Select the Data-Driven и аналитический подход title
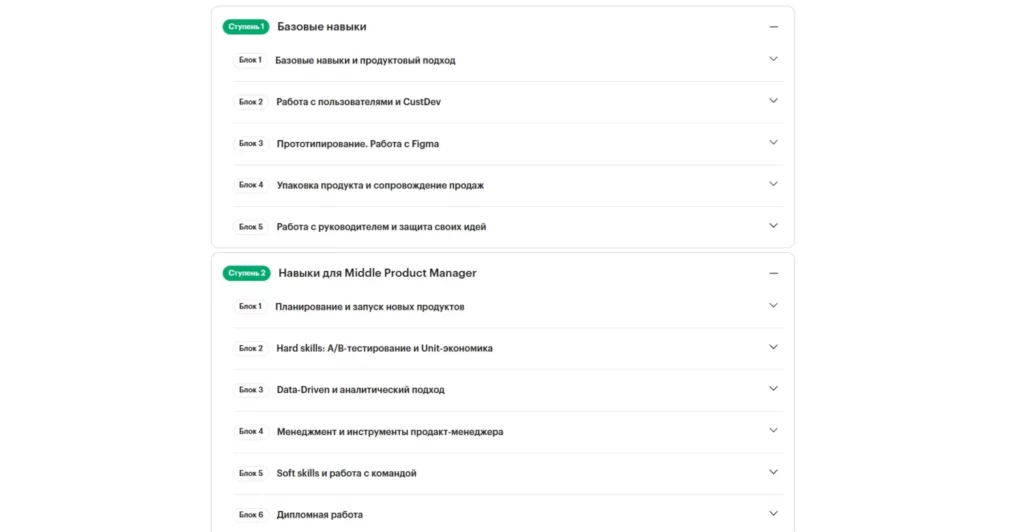 (360, 390)
